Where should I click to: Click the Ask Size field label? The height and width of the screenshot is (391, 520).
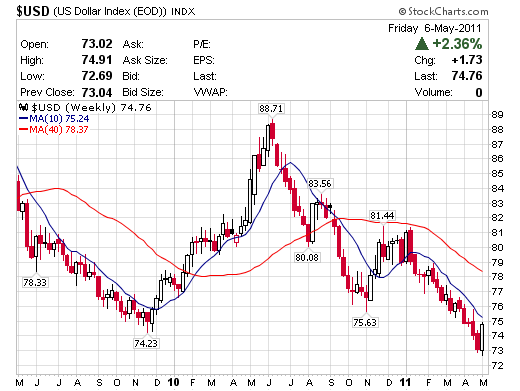[x=145, y=60]
